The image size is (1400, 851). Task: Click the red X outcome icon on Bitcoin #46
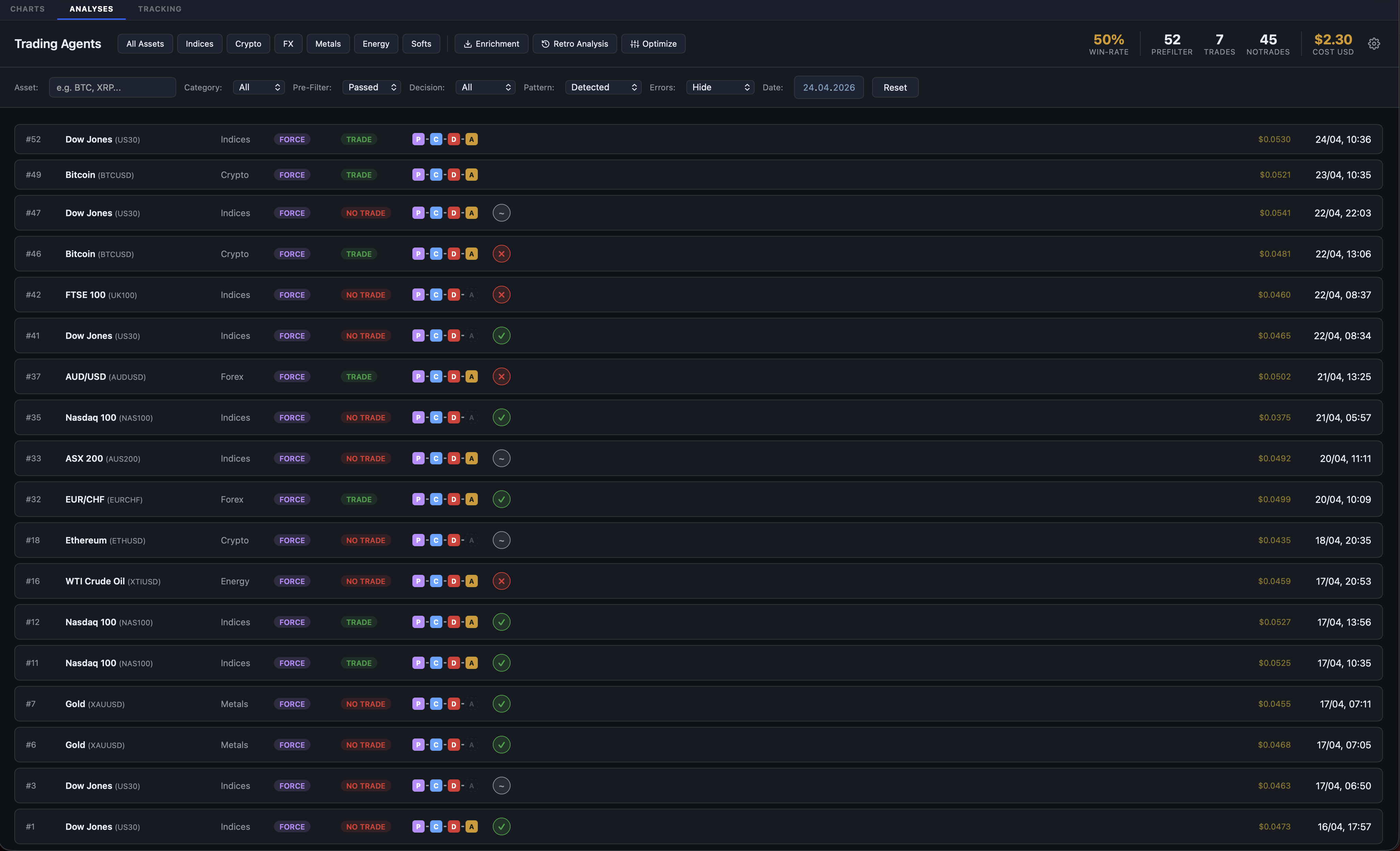[x=501, y=254]
